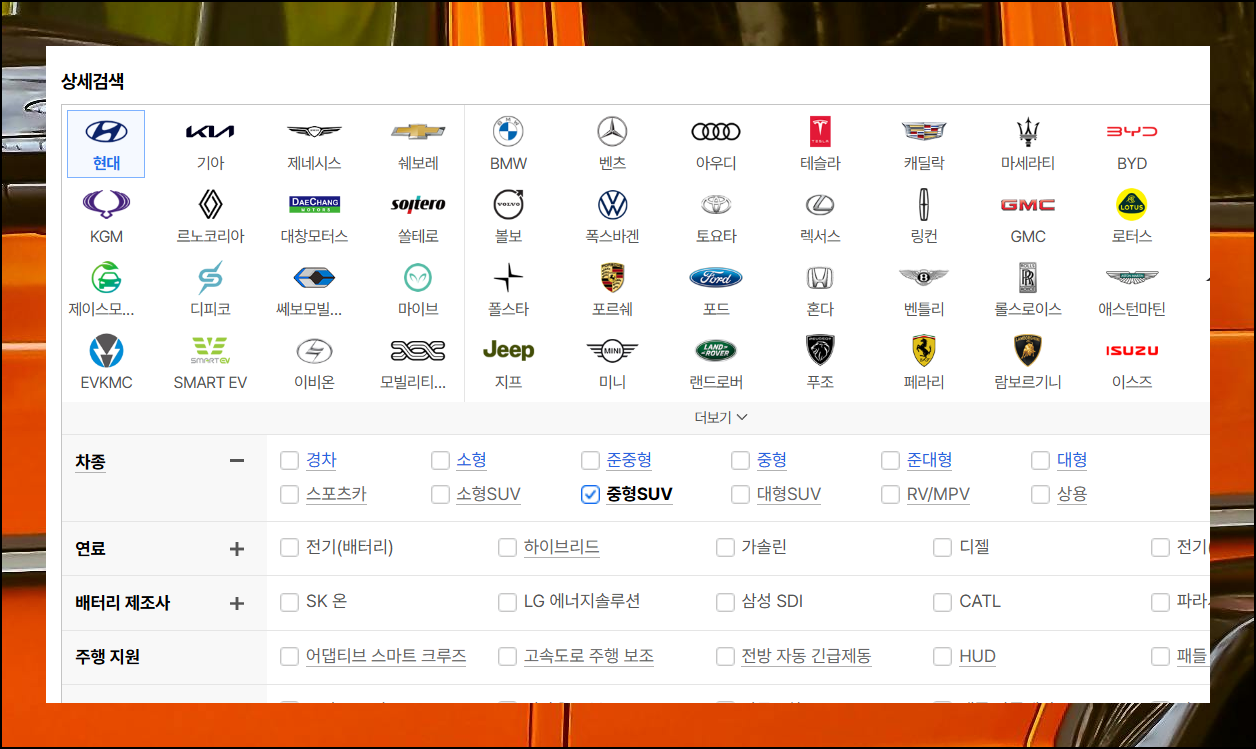Select the Toyota (토요타) brand logo
This screenshot has height=749, width=1256.
point(716,204)
